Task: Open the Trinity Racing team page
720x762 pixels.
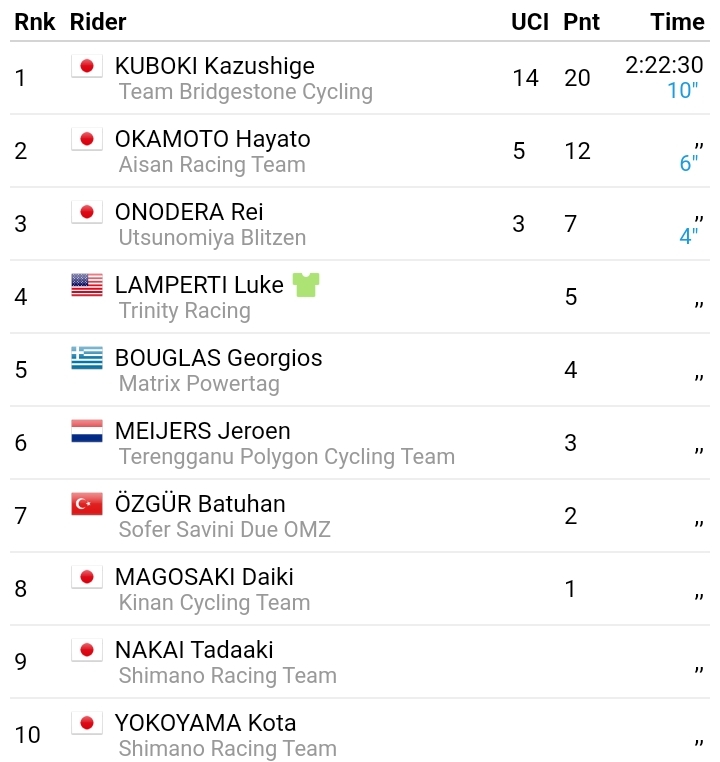Action: [x=184, y=311]
